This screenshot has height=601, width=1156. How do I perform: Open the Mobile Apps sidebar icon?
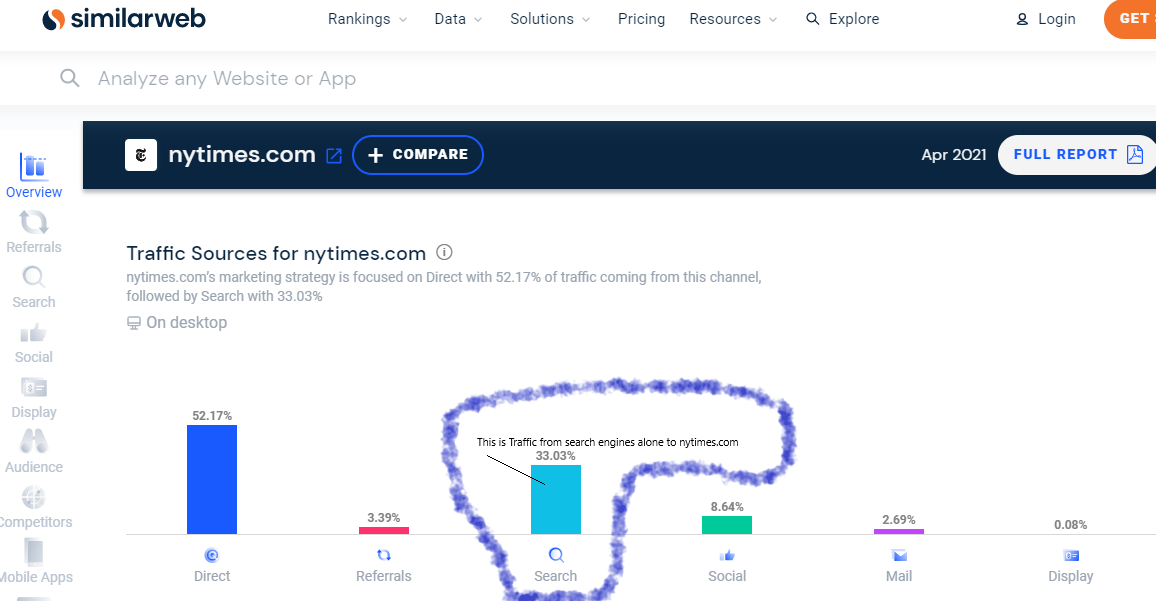click(34, 552)
